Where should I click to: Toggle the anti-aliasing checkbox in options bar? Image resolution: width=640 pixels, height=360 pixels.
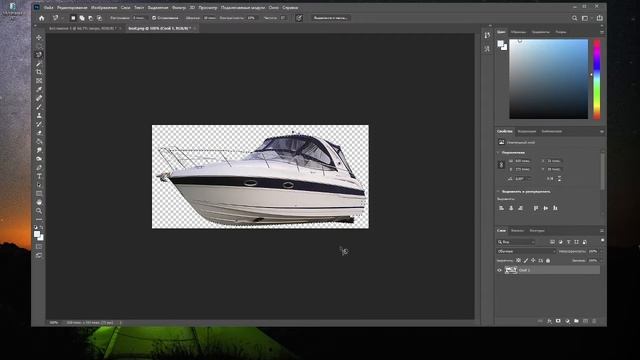click(154, 18)
